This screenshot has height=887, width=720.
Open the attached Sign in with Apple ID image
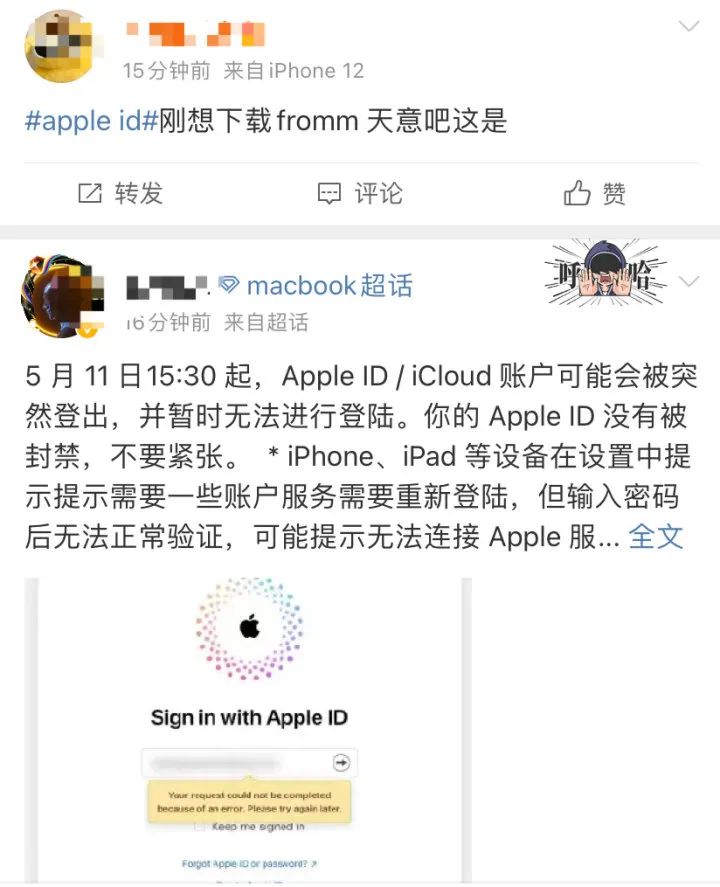tap(248, 730)
